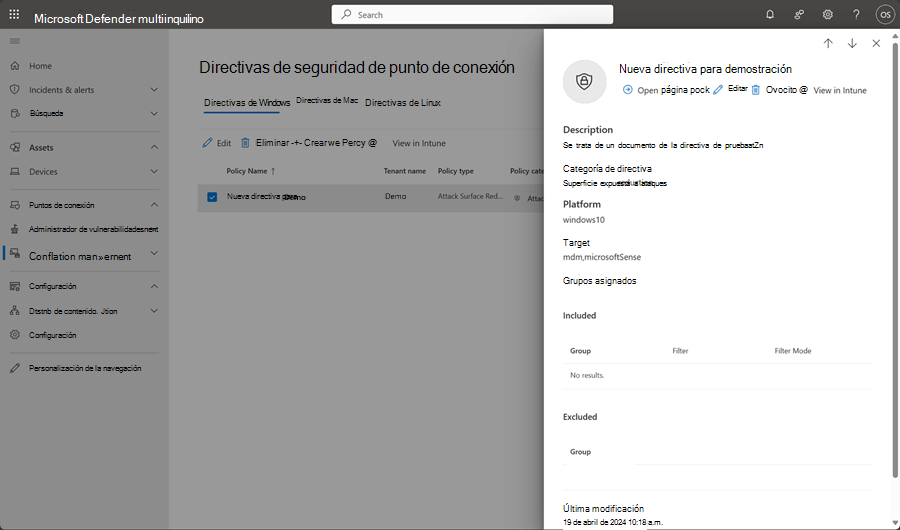The height and width of the screenshot is (530, 900).
Task: Click the lower Configuración gear icon
Action: [15, 335]
